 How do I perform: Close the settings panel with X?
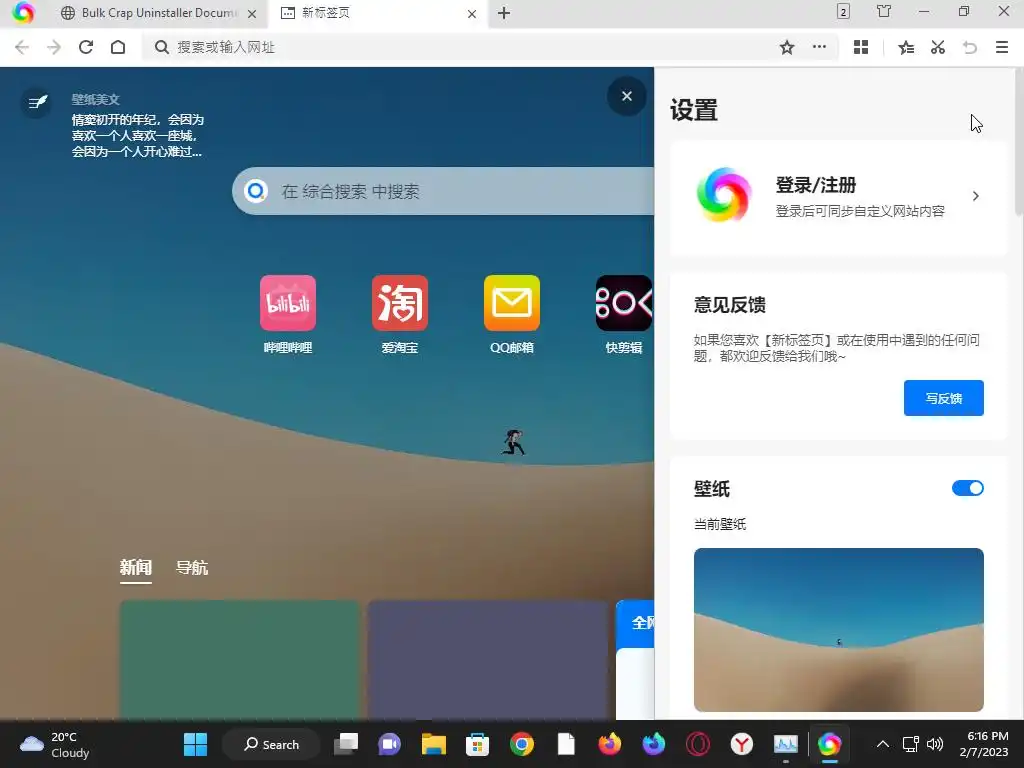pos(627,96)
